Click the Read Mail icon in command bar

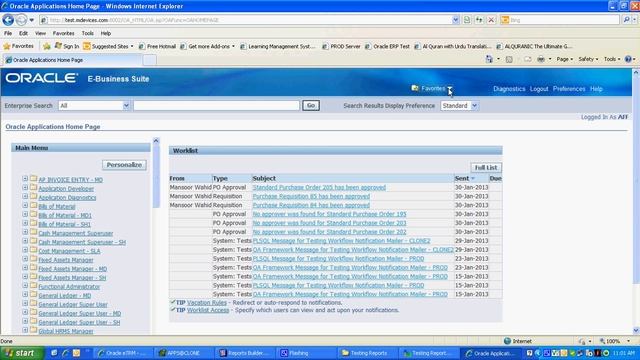click(x=527, y=59)
